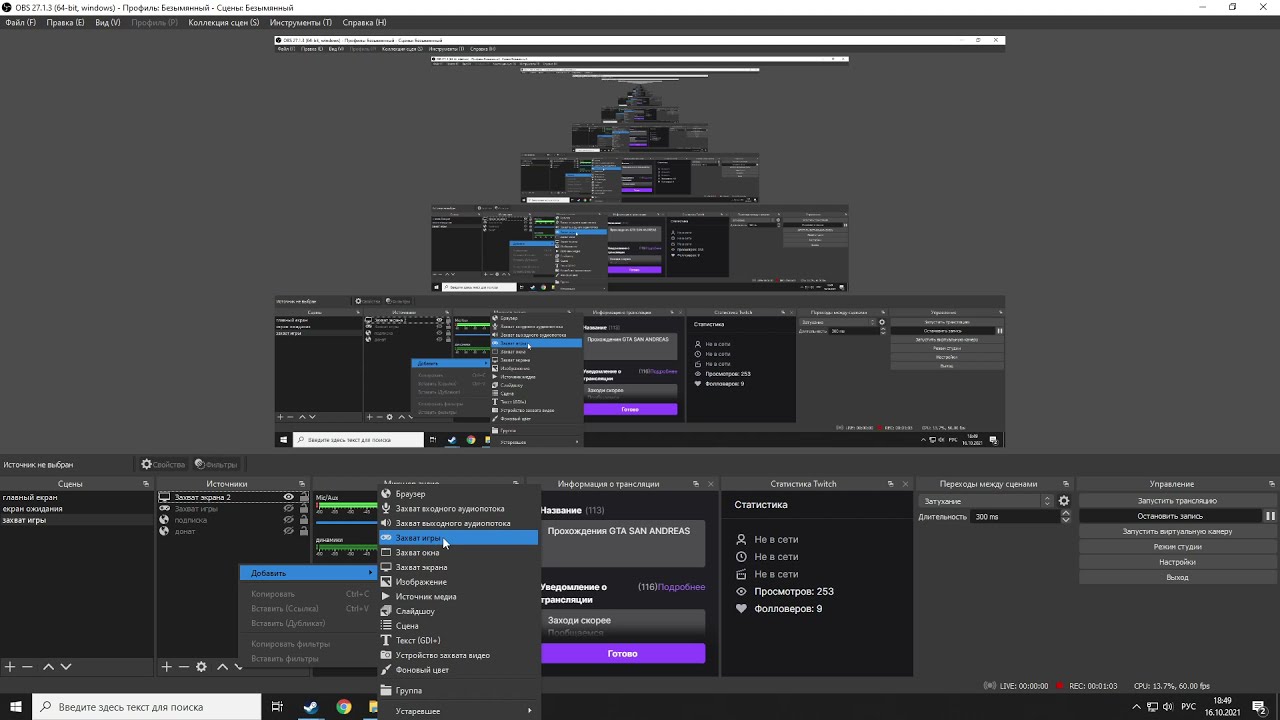1280x720 pixels.
Task: Choose Браузер in the add-source menu
Action: 458,494
